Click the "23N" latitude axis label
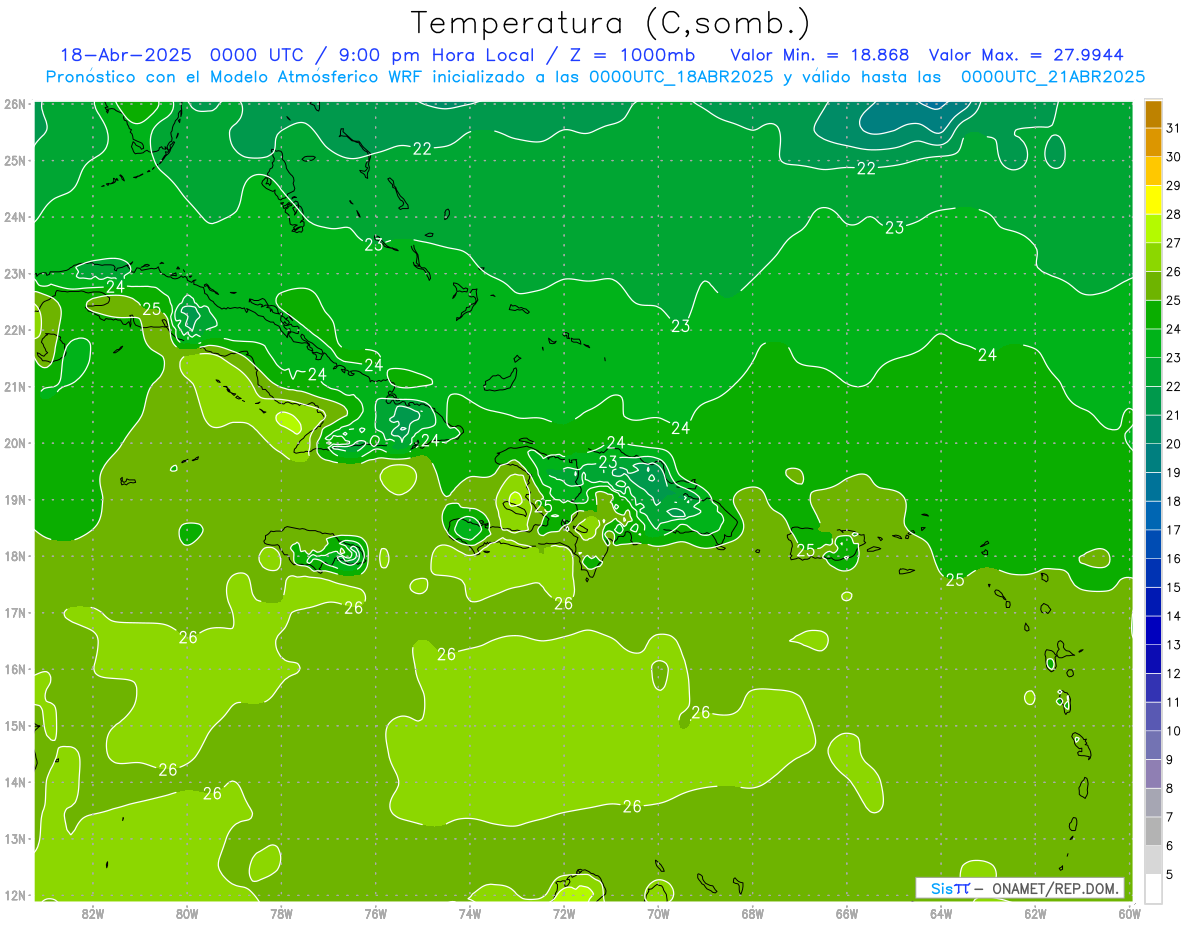The height and width of the screenshot is (927, 1200). [x=15, y=273]
